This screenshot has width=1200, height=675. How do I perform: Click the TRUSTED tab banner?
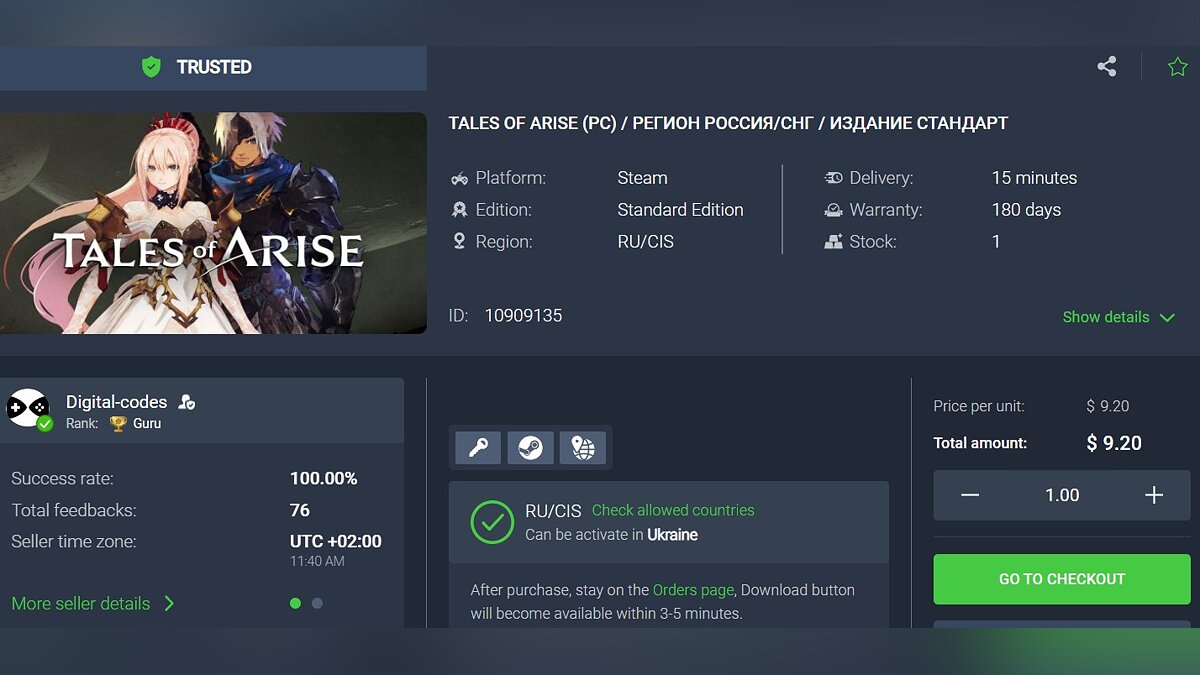tap(213, 67)
